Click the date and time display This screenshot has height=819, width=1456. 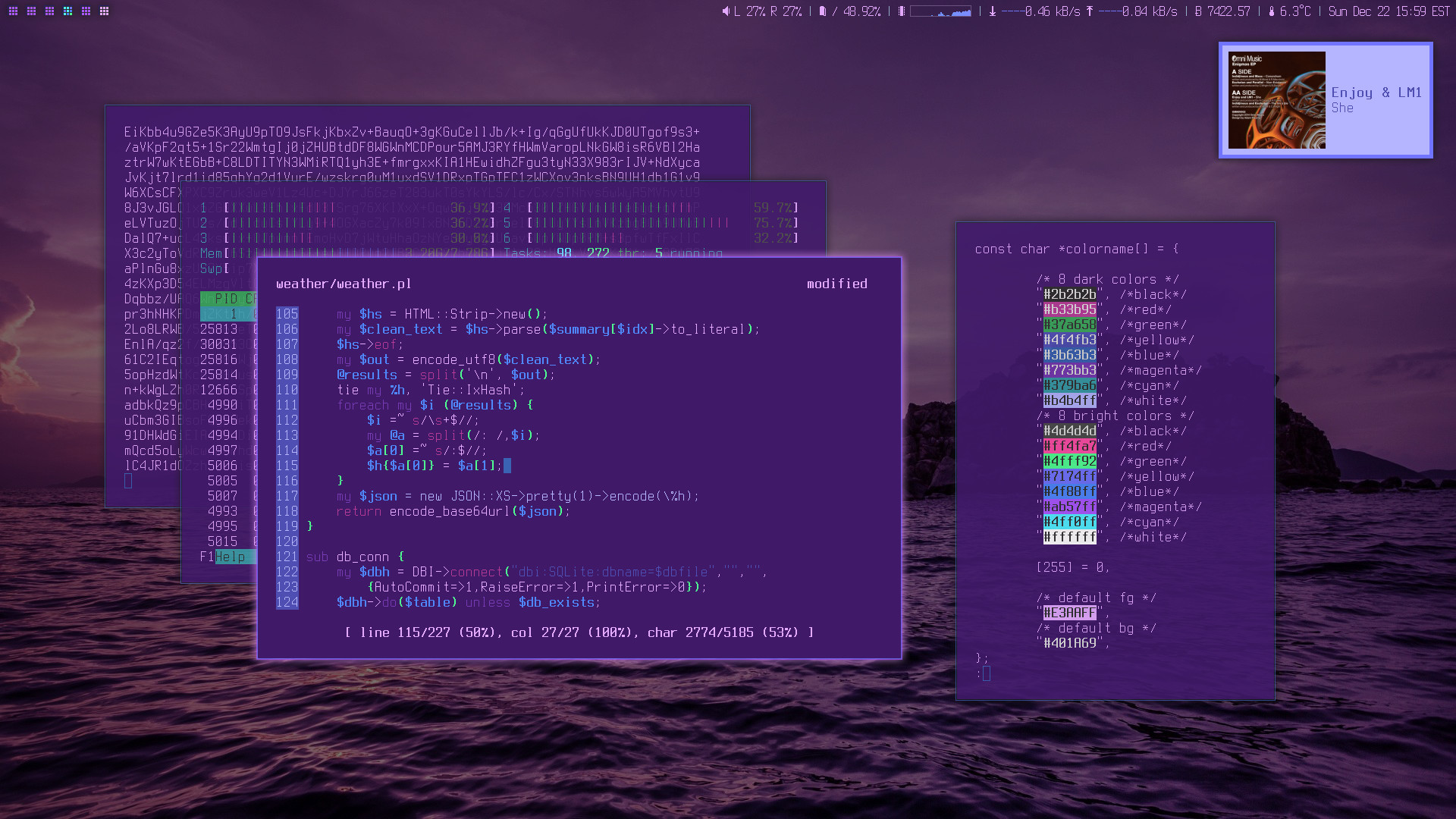pos(1389,11)
